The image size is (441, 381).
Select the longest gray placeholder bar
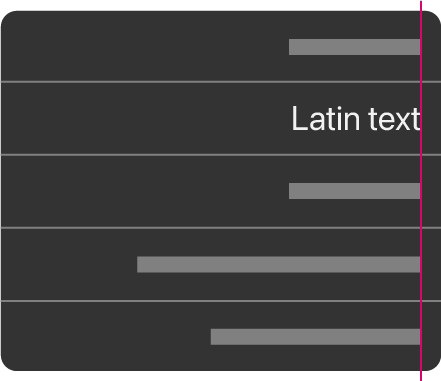279,264
